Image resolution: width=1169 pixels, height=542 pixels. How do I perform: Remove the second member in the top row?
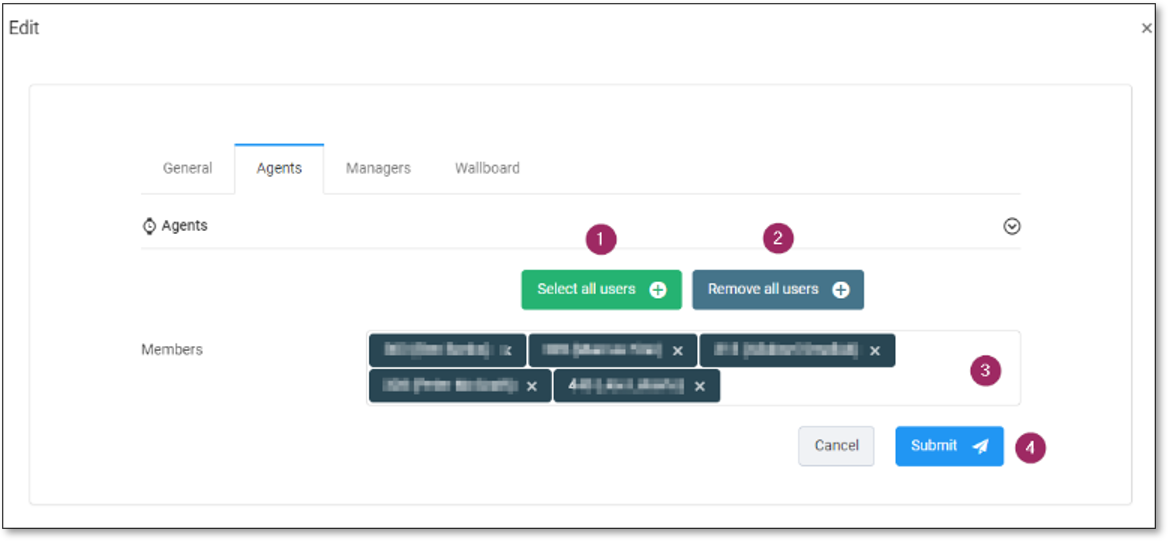pyautogui.click(x=678, y=351)
